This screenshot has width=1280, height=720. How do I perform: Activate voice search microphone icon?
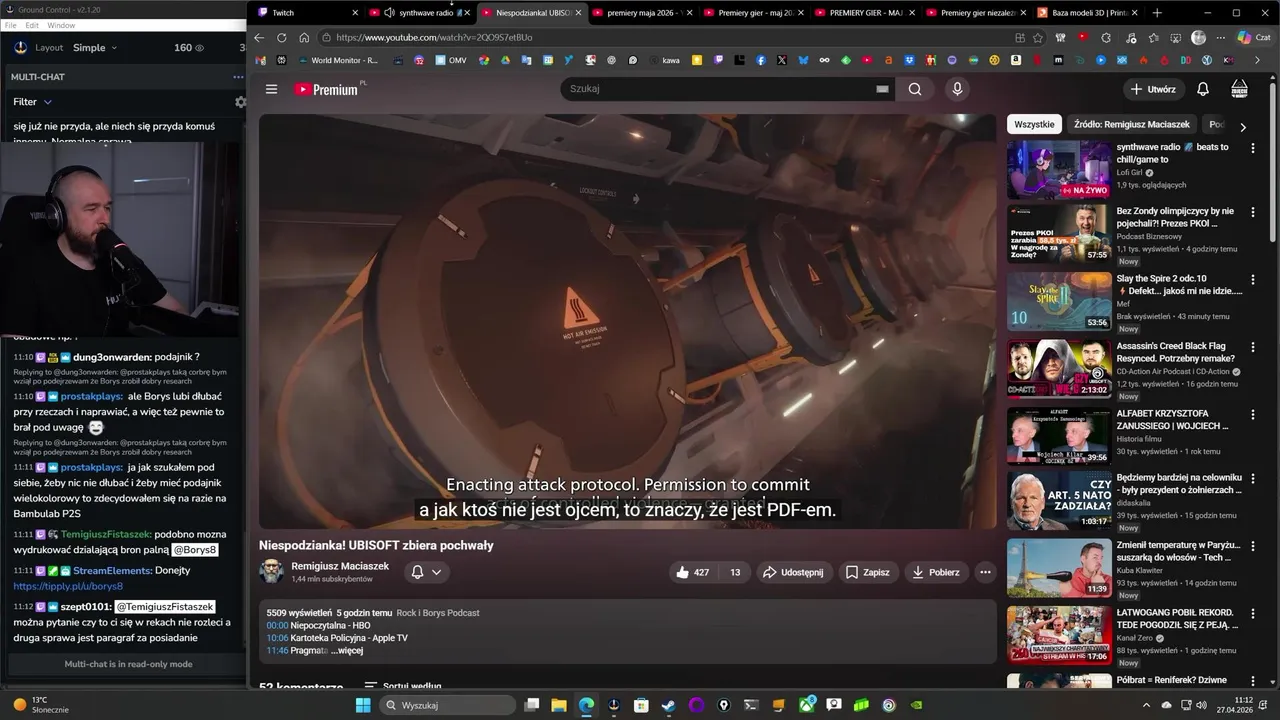(957, 89)
